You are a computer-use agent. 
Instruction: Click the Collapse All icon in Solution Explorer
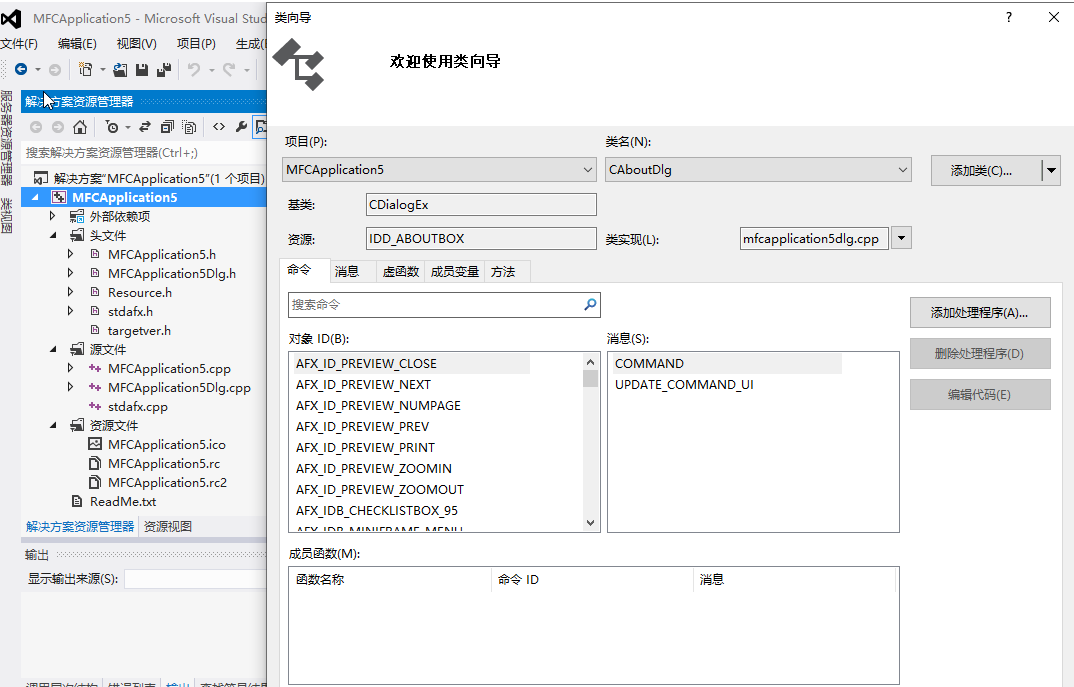coord(167,127)
